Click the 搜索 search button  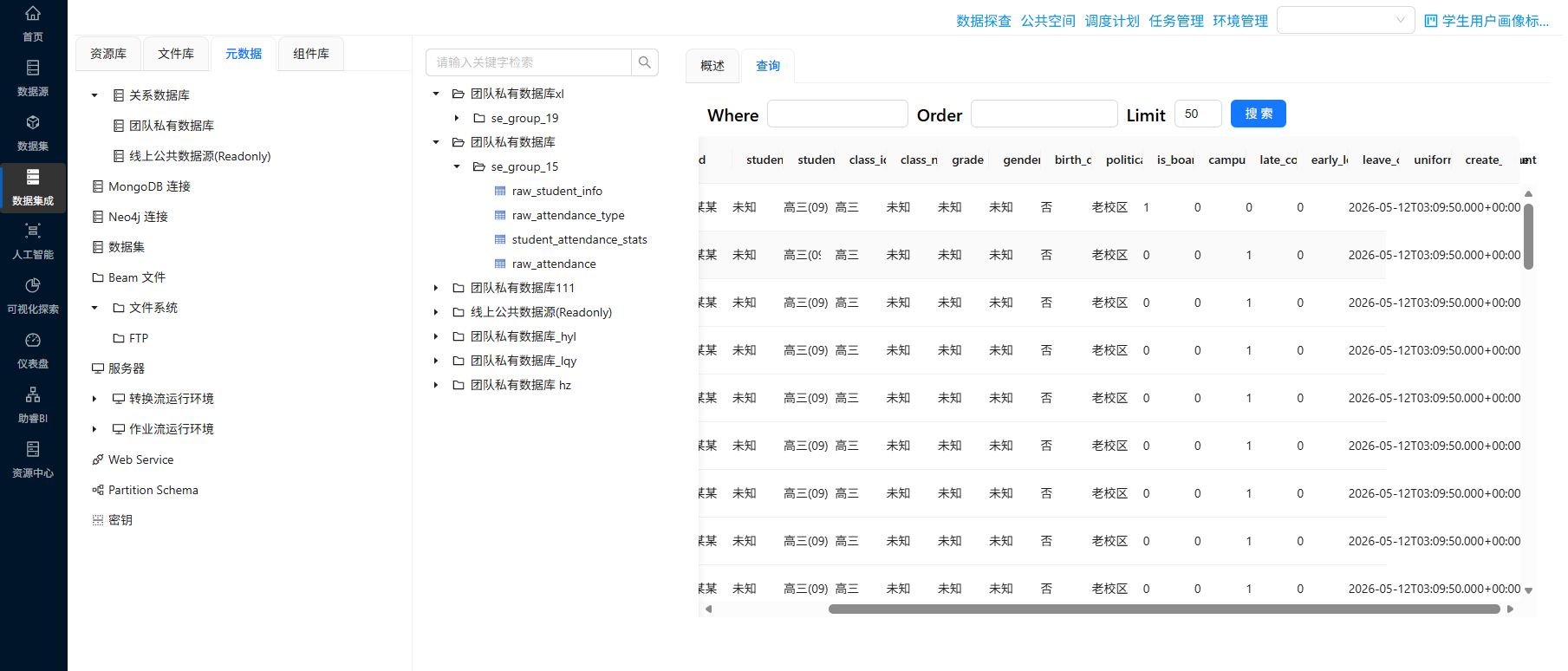[x=1259, y=114]
